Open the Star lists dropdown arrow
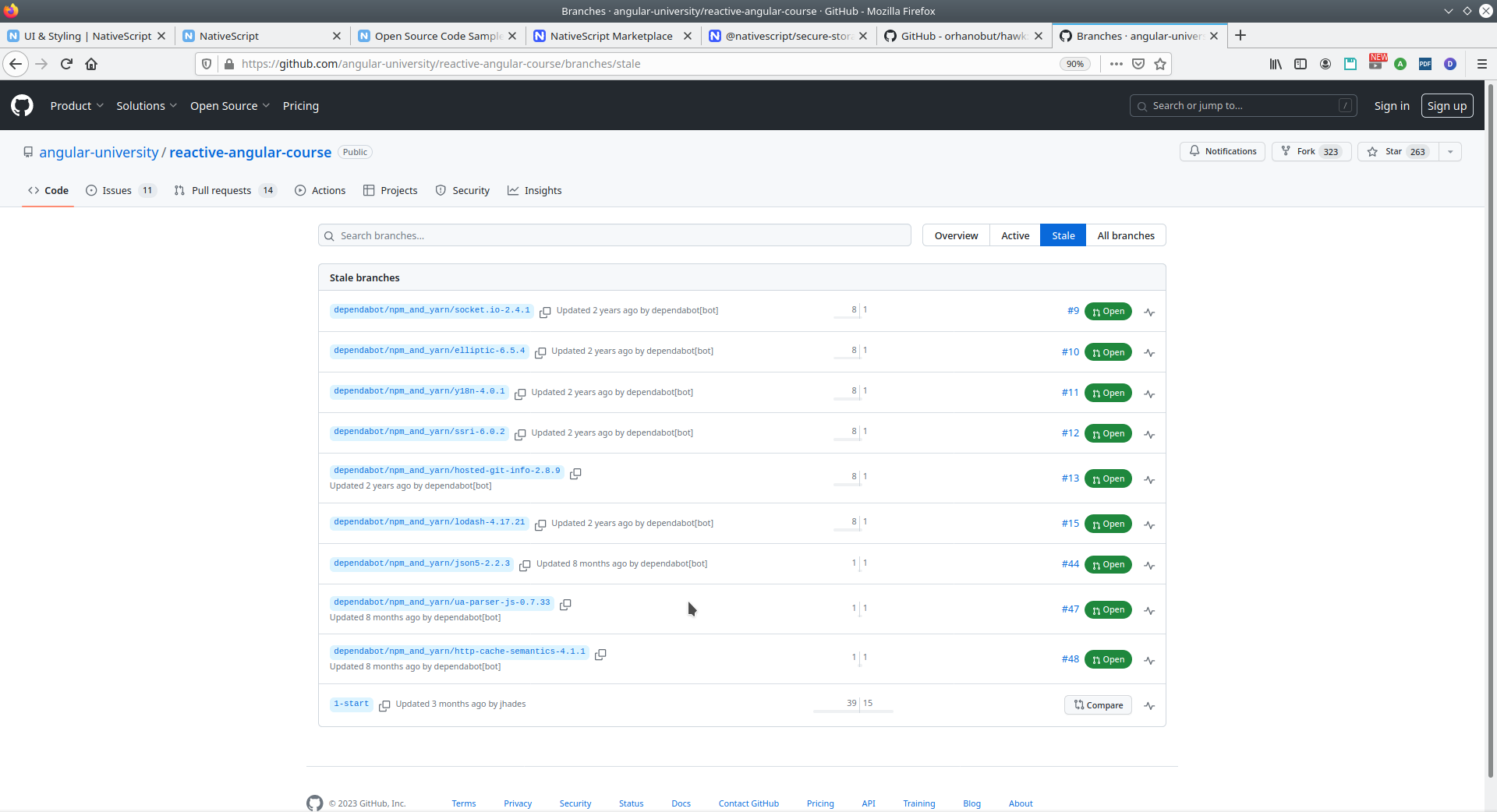The height and width of the screenshot is (812, 1497). (x=1450, y=152)
